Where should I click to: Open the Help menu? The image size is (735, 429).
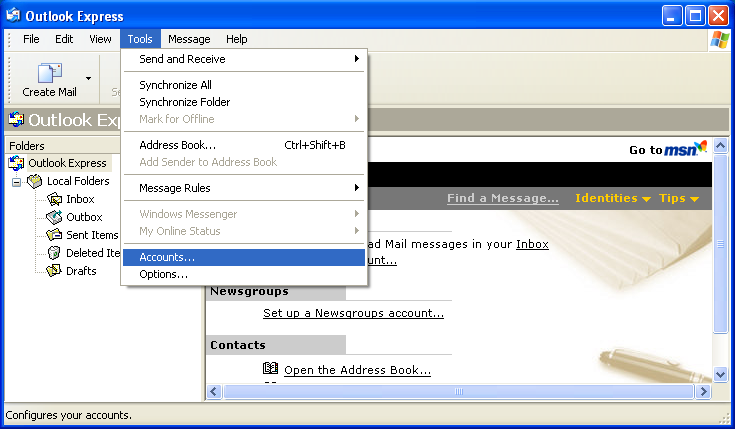pos(236,39)
